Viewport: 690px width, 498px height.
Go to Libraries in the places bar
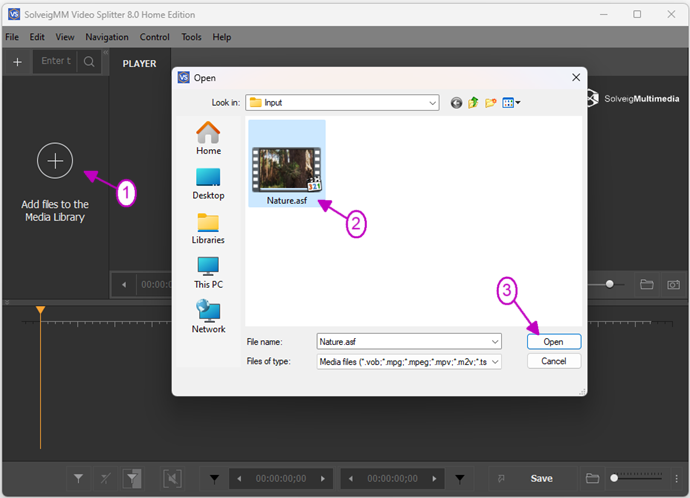[x=208, y=228]
